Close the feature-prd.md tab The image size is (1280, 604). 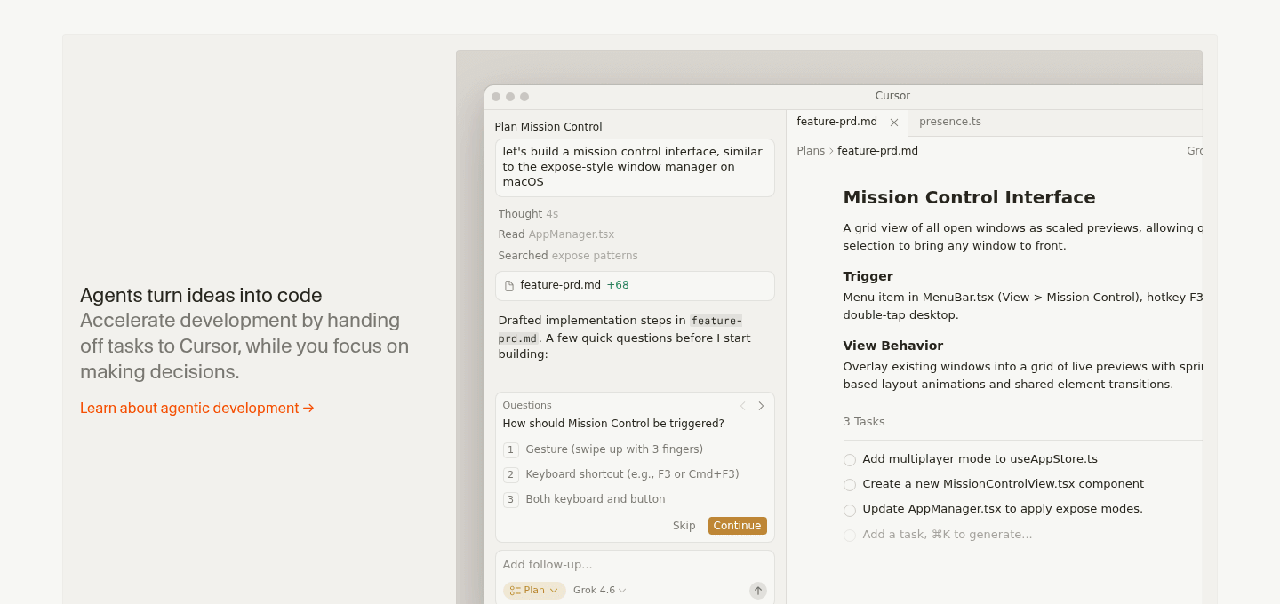[x=894, y=122]
